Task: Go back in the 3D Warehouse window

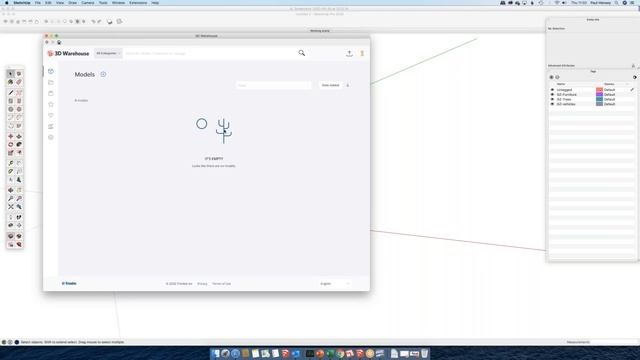Action: [x=47, y=42]
